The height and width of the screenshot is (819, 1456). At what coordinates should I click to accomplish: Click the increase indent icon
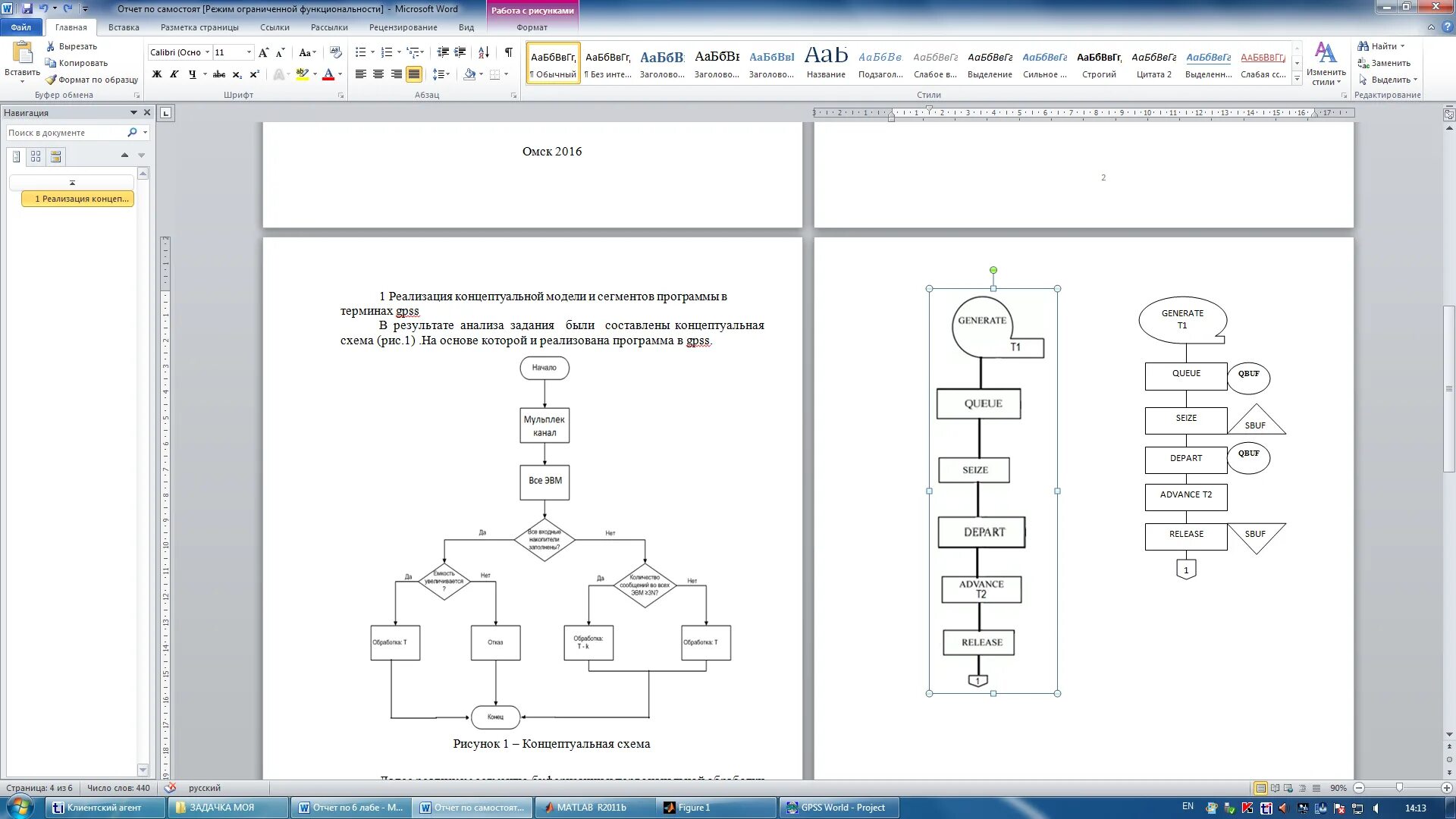point(460,52)
